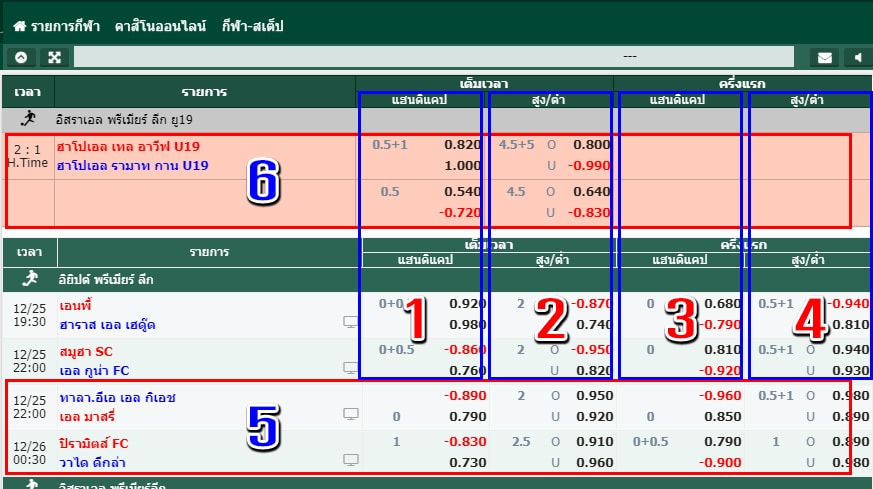Select team ปิรามิดส์ FC

[x=92, y=443]
